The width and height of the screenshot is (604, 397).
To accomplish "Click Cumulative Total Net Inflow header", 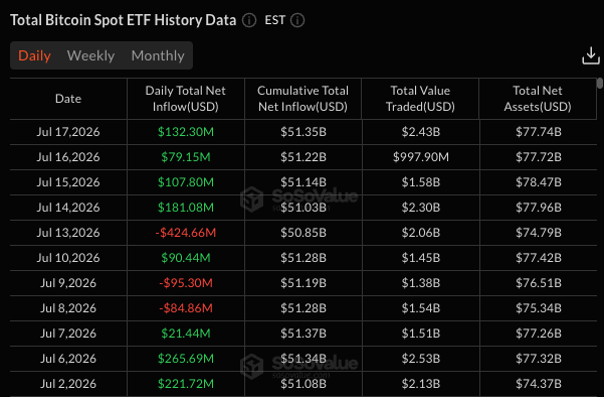I will 303,99.
